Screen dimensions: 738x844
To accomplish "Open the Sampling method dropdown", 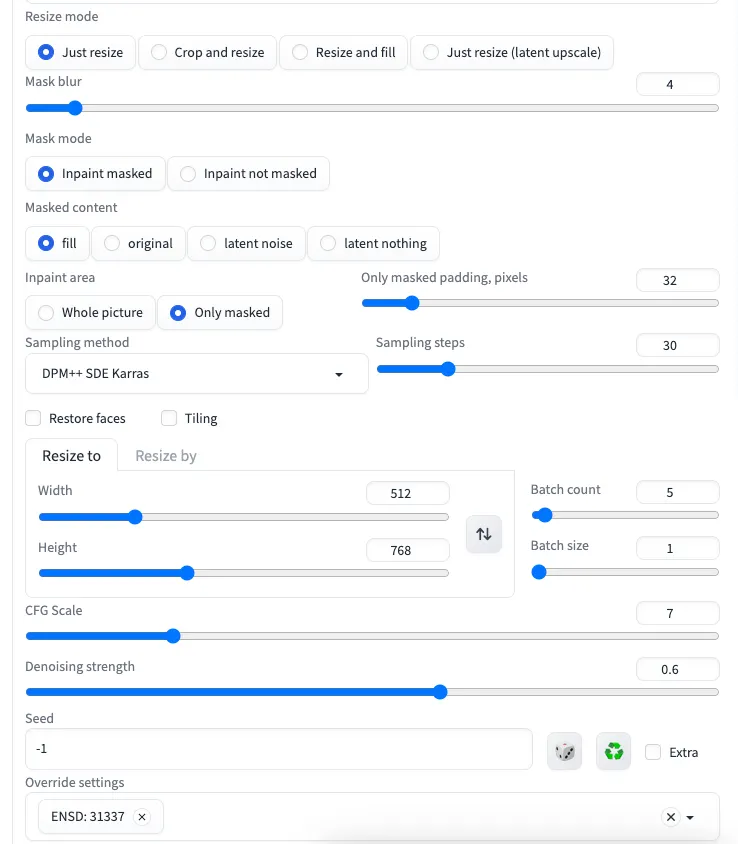I will (196, 374).
